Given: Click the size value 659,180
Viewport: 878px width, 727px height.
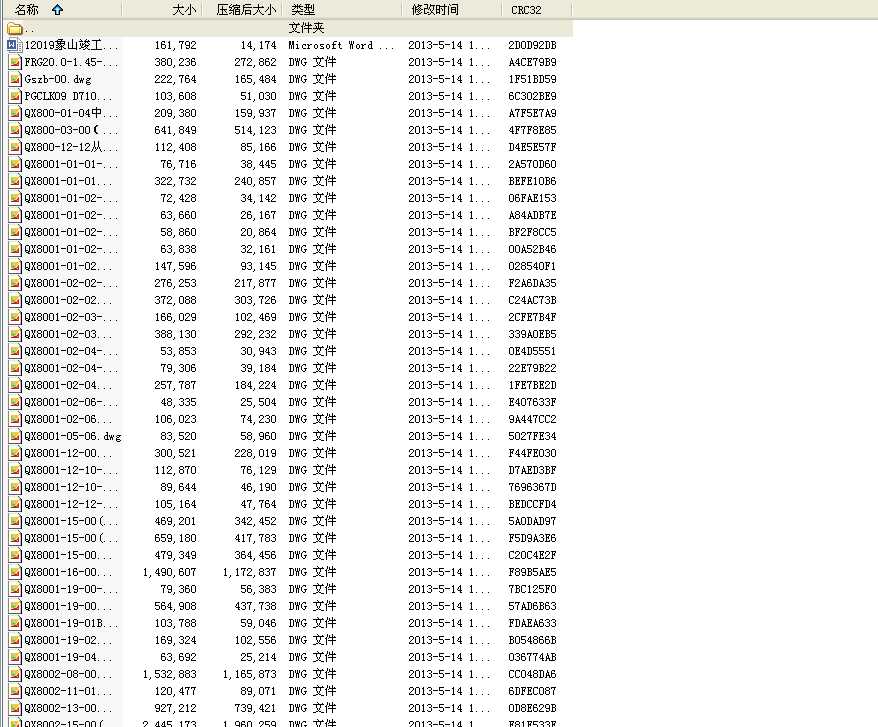Looking at the screenshot, I should pyautogui.click(x=175, y=538).
